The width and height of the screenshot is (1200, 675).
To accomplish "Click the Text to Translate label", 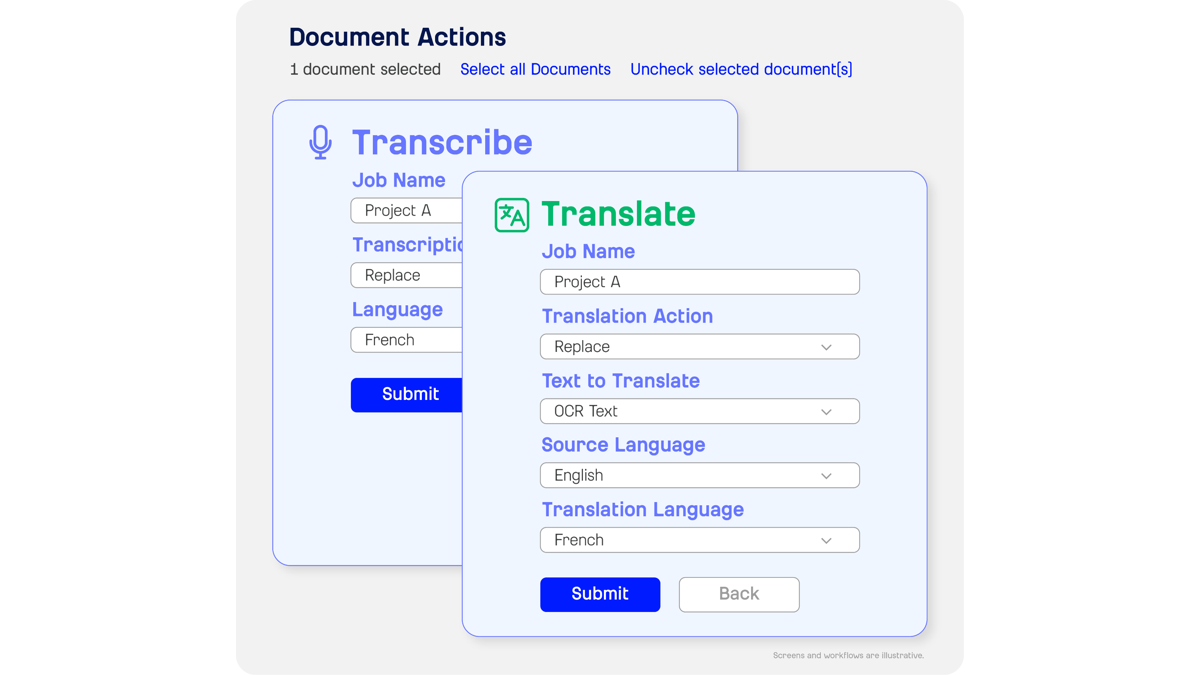I will [620, 381].
